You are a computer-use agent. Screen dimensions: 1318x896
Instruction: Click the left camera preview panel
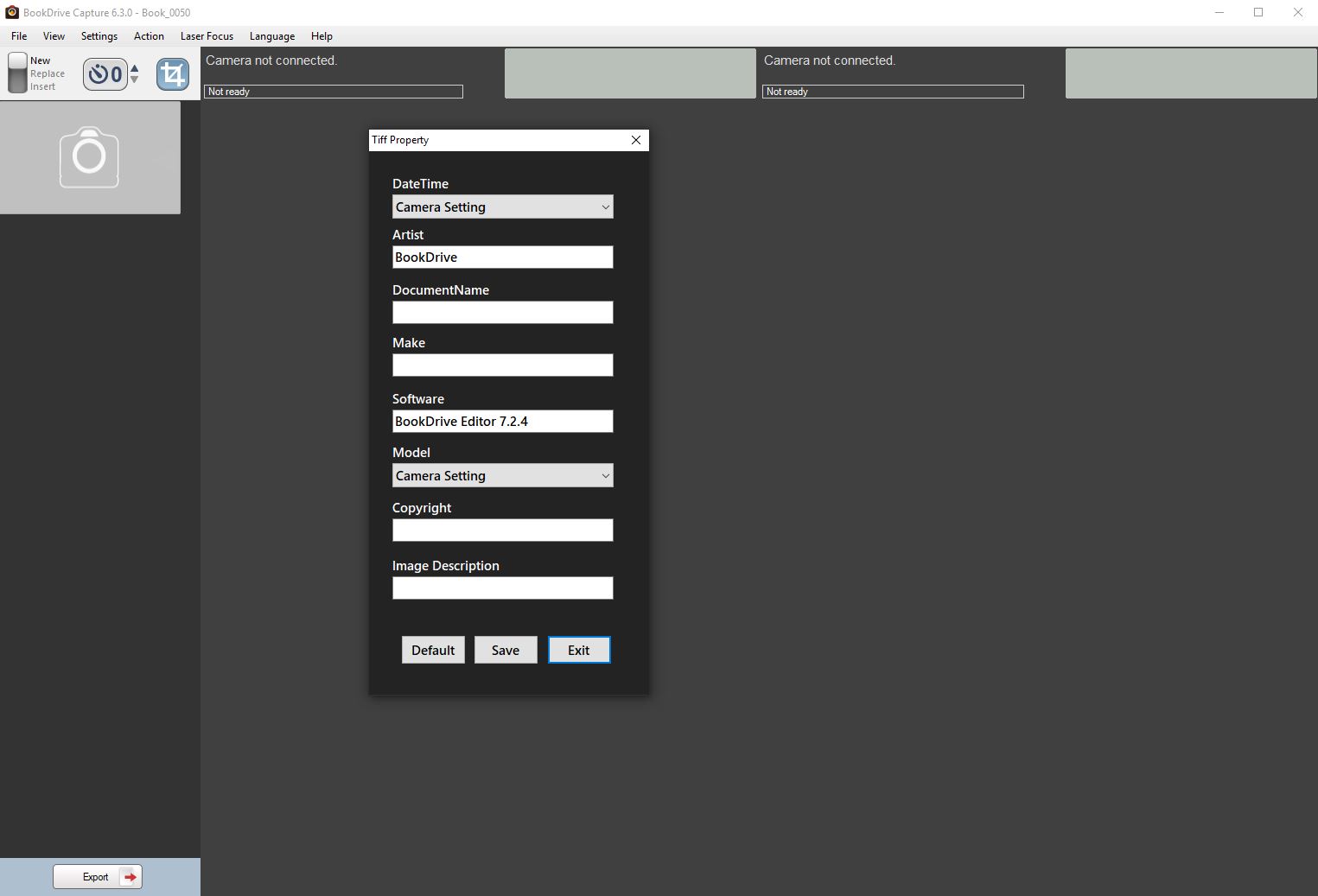(630, 73)
